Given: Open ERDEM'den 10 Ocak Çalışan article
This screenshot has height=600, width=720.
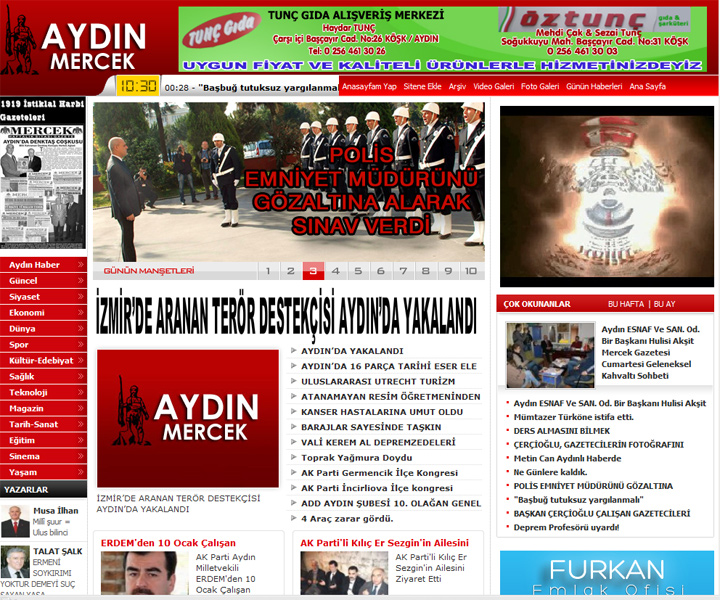Looking at the screenshot, I should point(168,543).
